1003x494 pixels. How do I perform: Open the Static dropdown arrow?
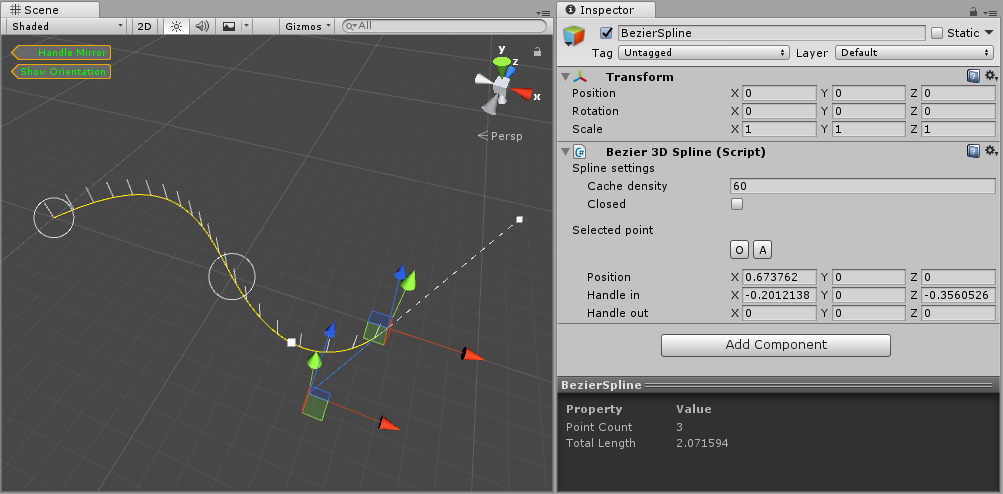[x=989, y=33]
